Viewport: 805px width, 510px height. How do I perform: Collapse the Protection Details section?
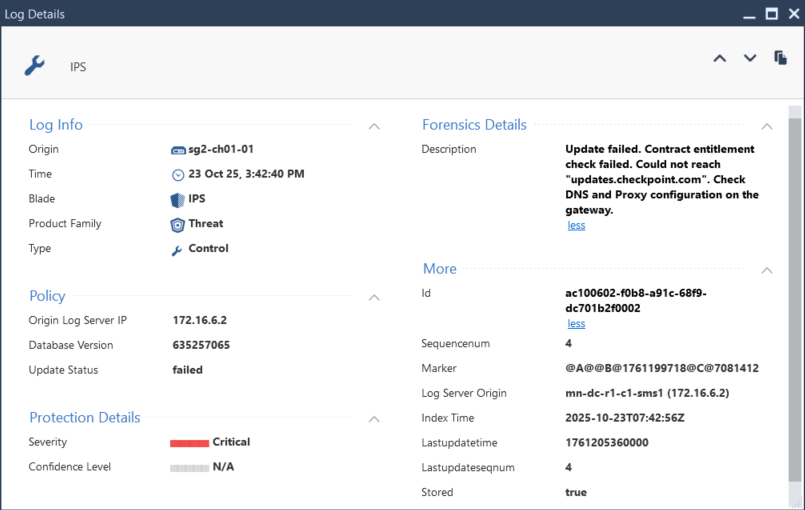[374, 419]
